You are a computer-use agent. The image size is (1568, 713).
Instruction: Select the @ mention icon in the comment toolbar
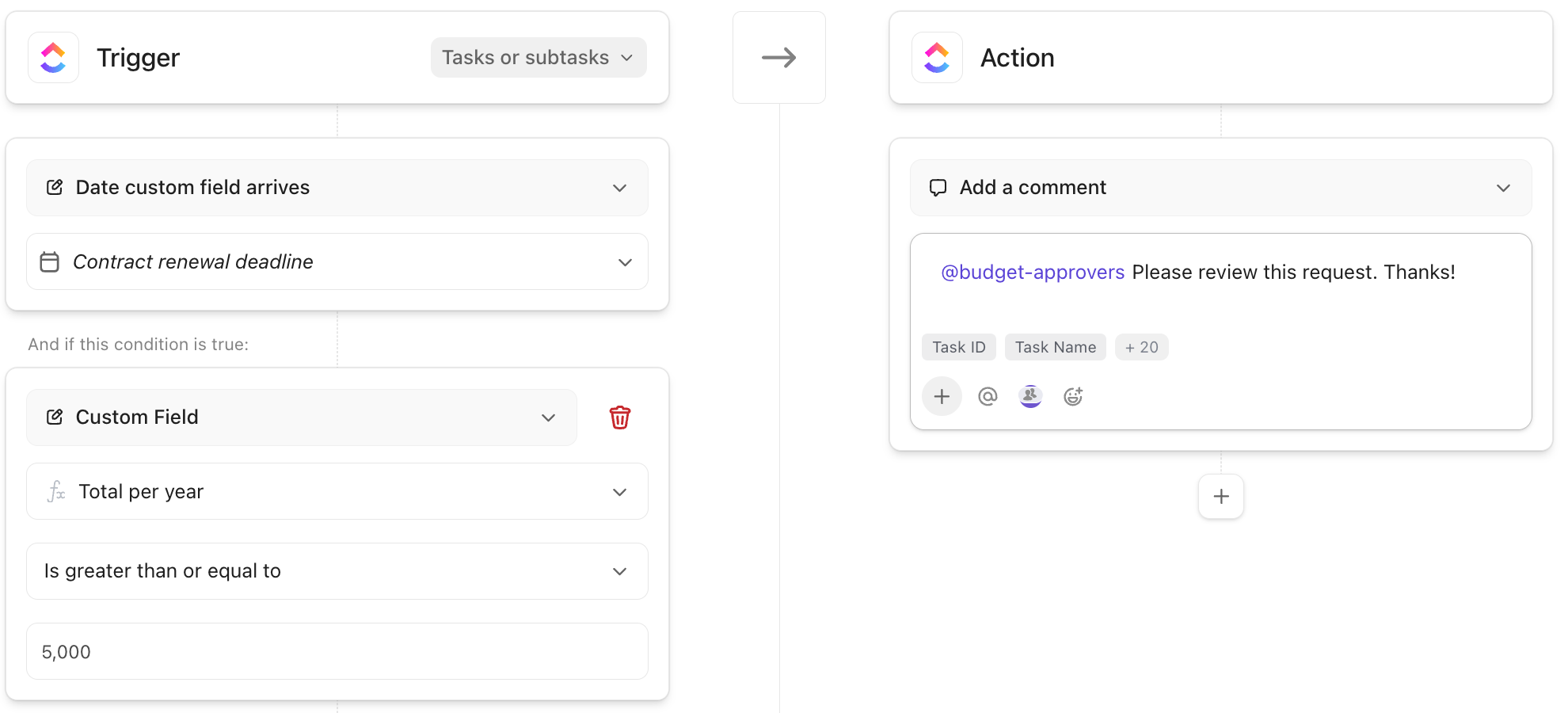(x=987, y=396)
